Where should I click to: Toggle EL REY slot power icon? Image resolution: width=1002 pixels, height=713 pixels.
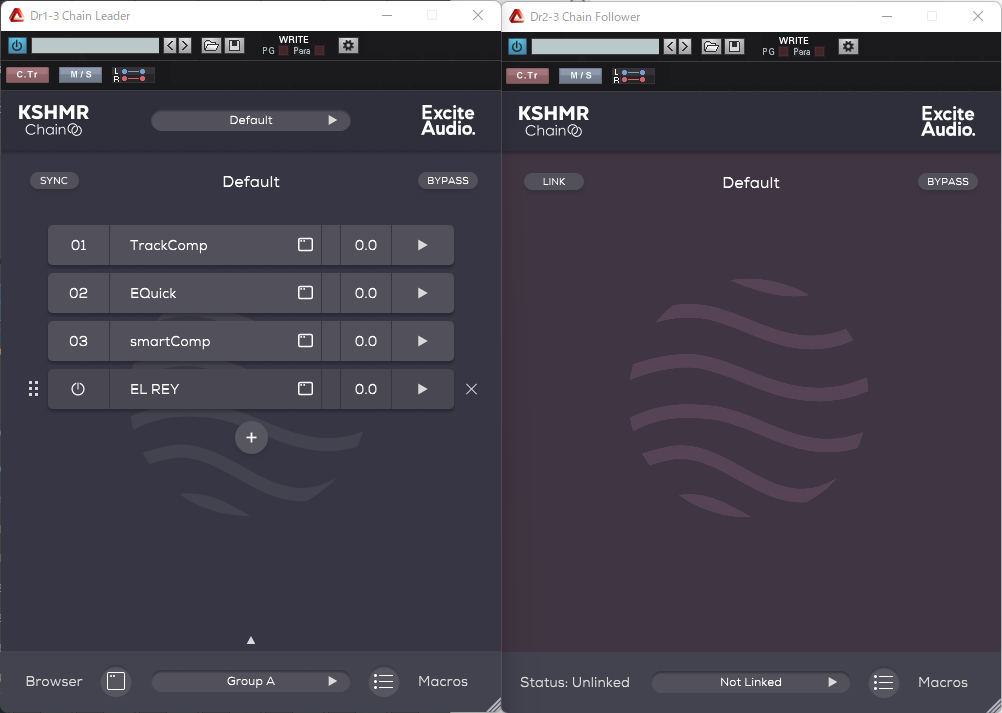point(78,388)
